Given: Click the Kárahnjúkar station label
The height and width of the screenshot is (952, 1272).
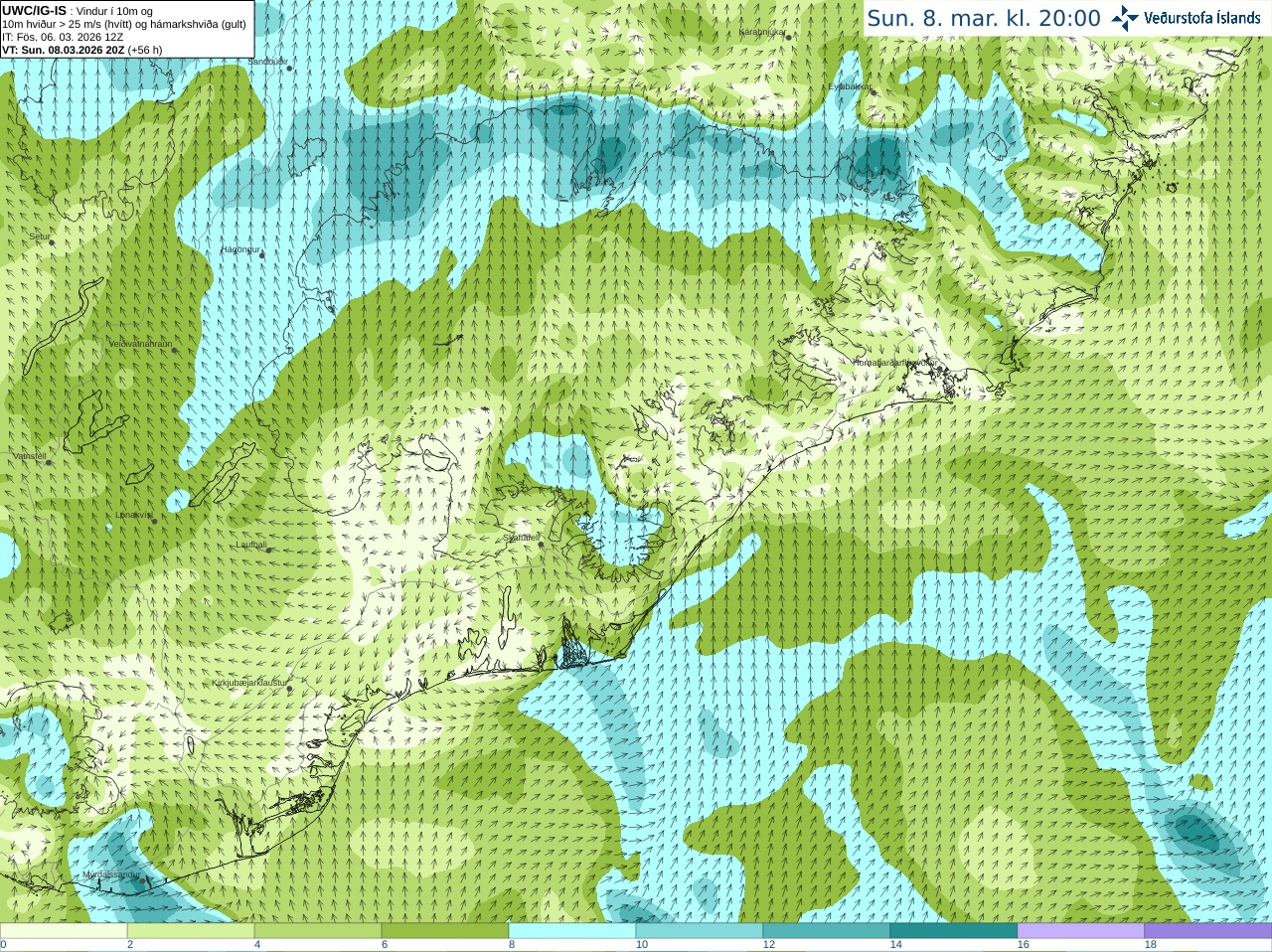Looking at the screenshot, I should point(763,32).
